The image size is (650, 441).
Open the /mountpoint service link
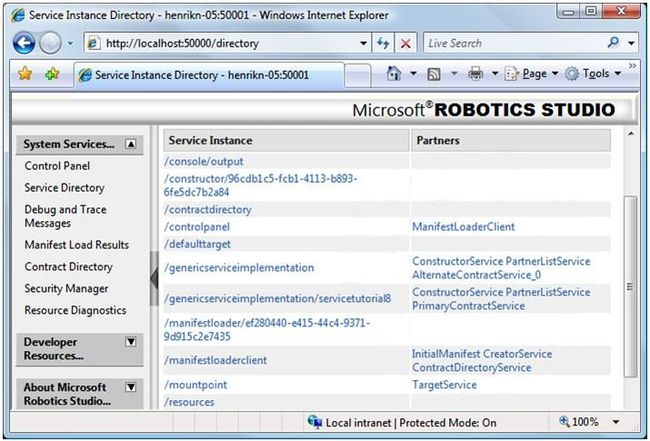click(196, 385)
